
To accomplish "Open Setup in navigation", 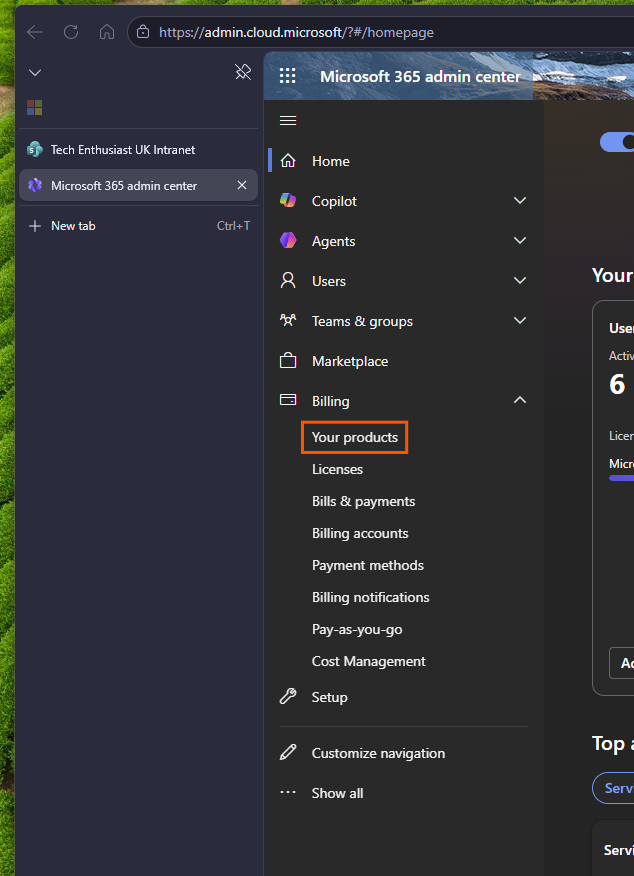I will [x=330, y=697].
